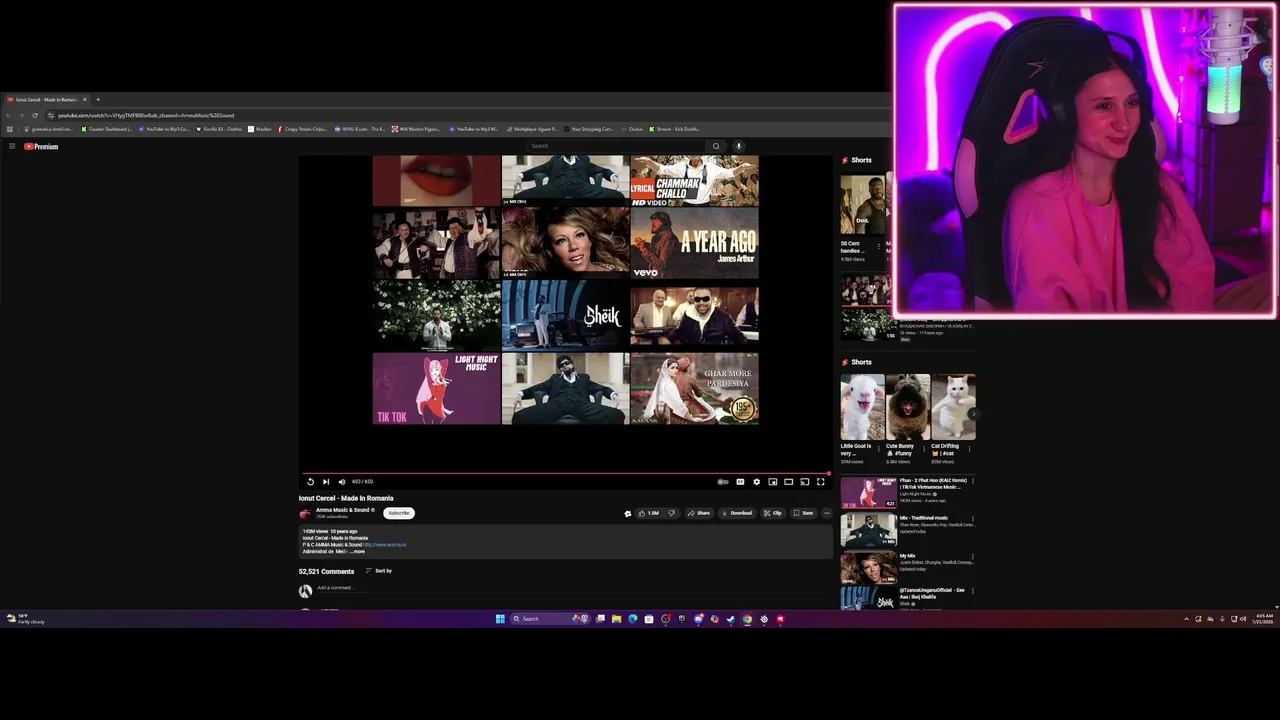The image size is (1280, 720).
Task: Skip to the next video
Action: coord(326,482)
